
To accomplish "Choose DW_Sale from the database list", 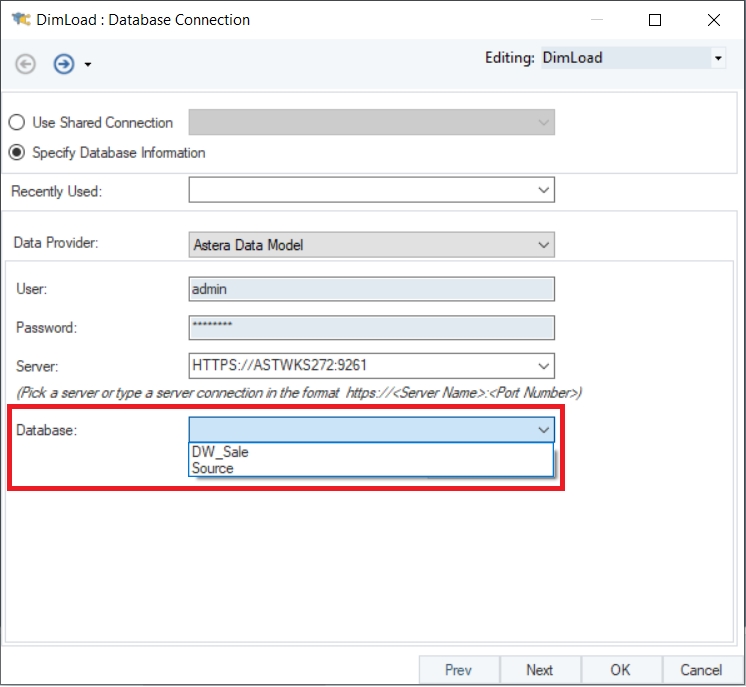I will tap(220, 452).
